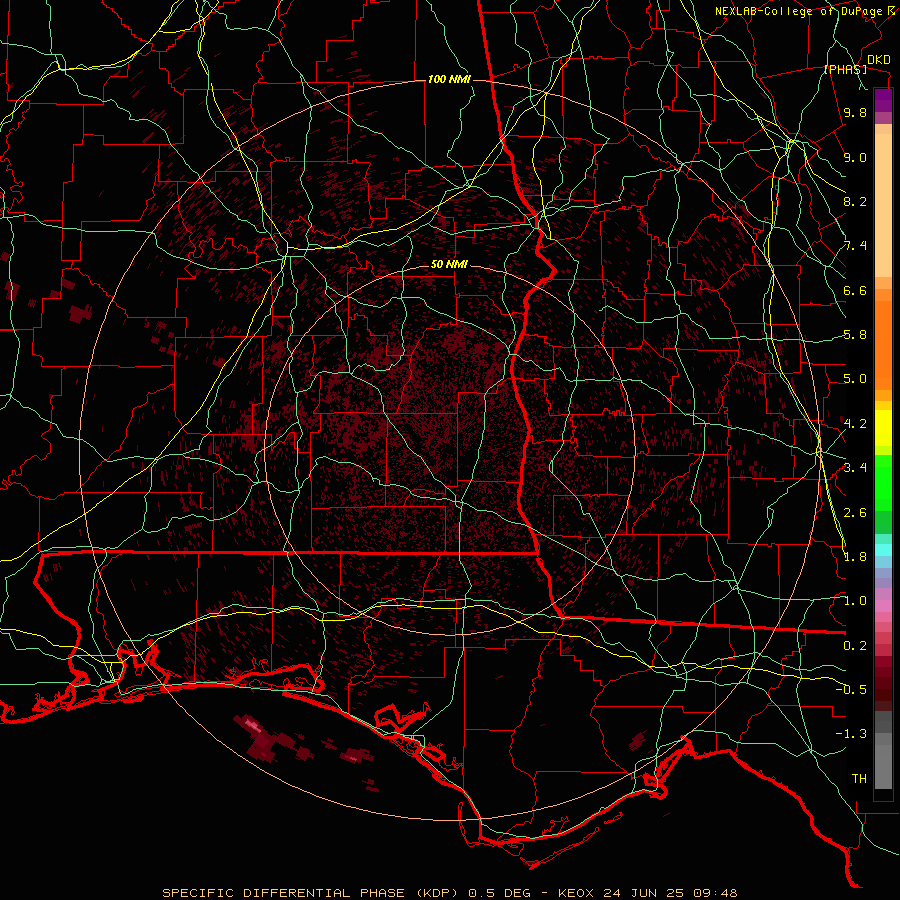Click the 9.0 value on the scale
900x900 pixels.
[855, 157]
